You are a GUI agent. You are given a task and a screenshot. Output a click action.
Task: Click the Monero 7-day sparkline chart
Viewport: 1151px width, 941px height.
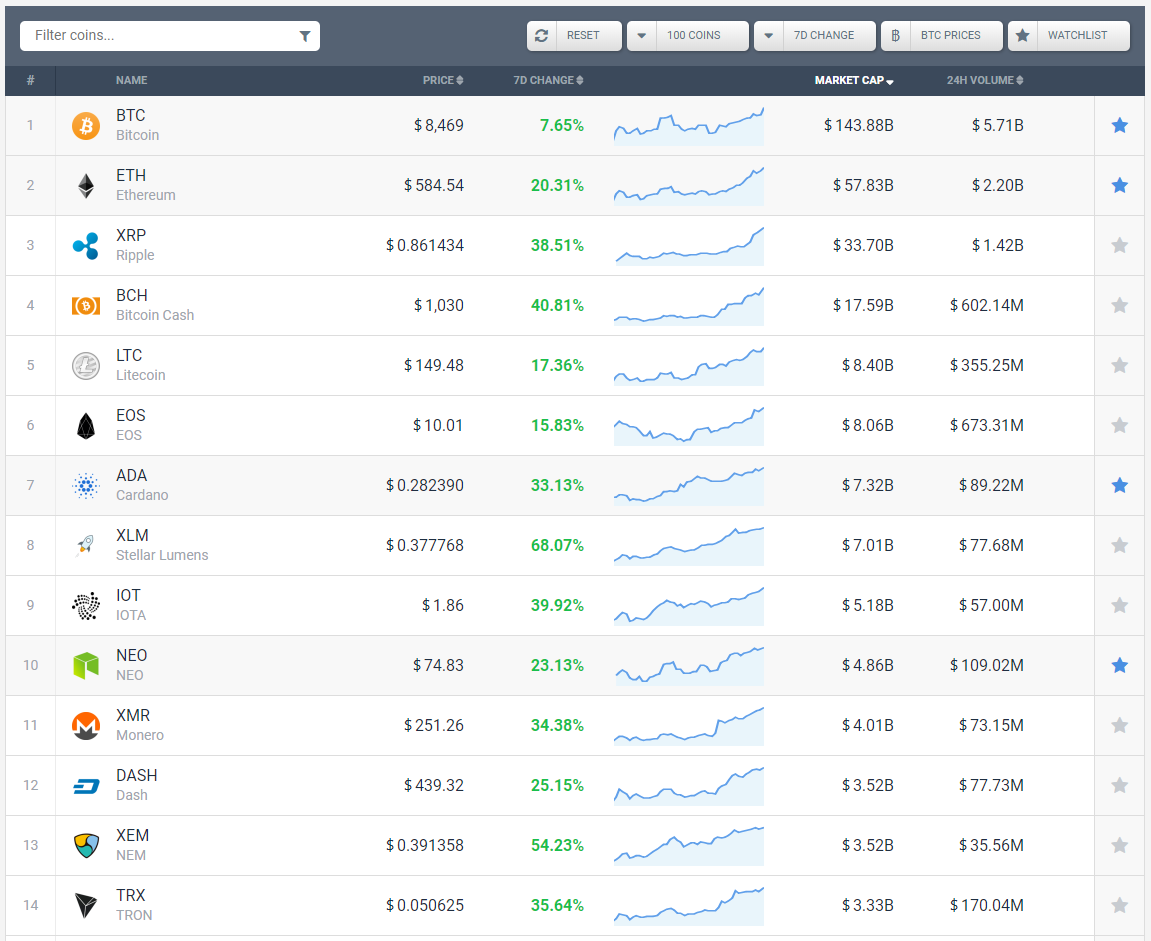tap(689, 727)
